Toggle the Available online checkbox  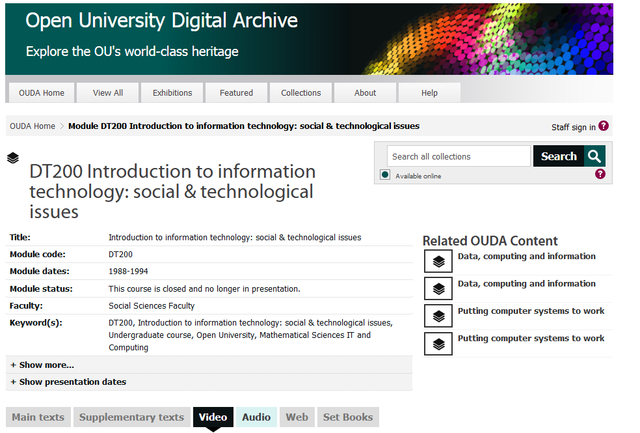coord(385,175)
